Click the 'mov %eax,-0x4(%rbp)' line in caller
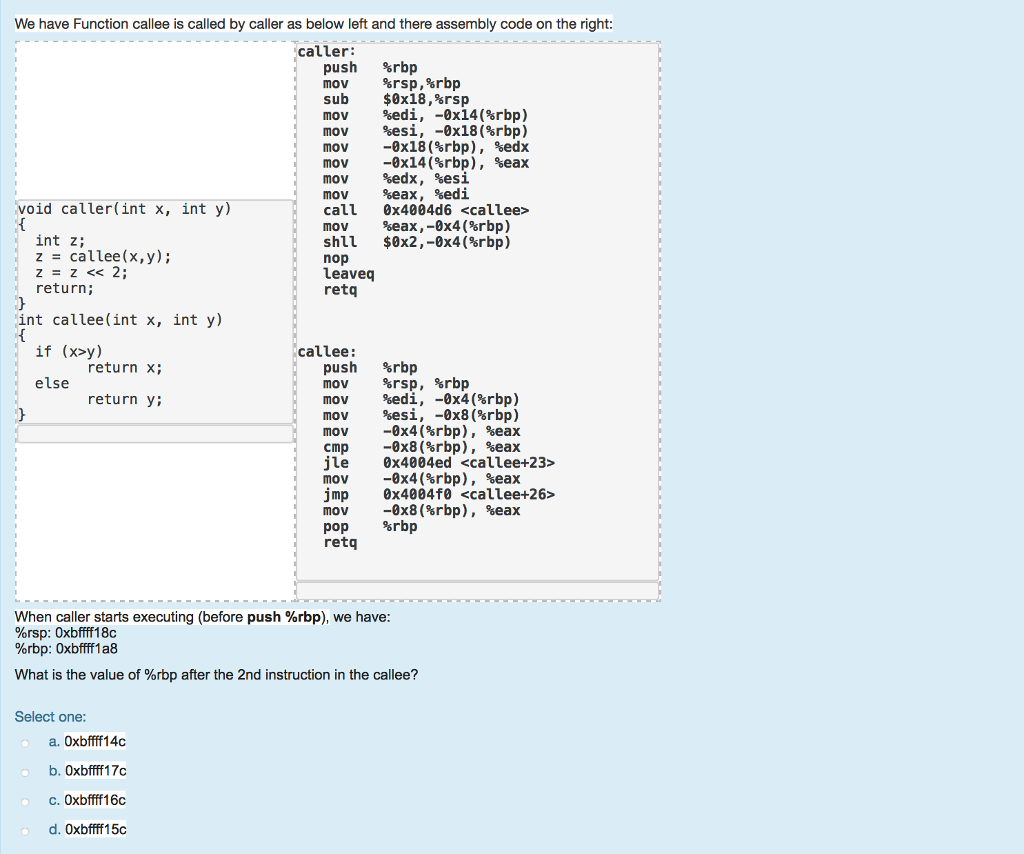This screenshot has width=1024, height=854. pos(417,227)
